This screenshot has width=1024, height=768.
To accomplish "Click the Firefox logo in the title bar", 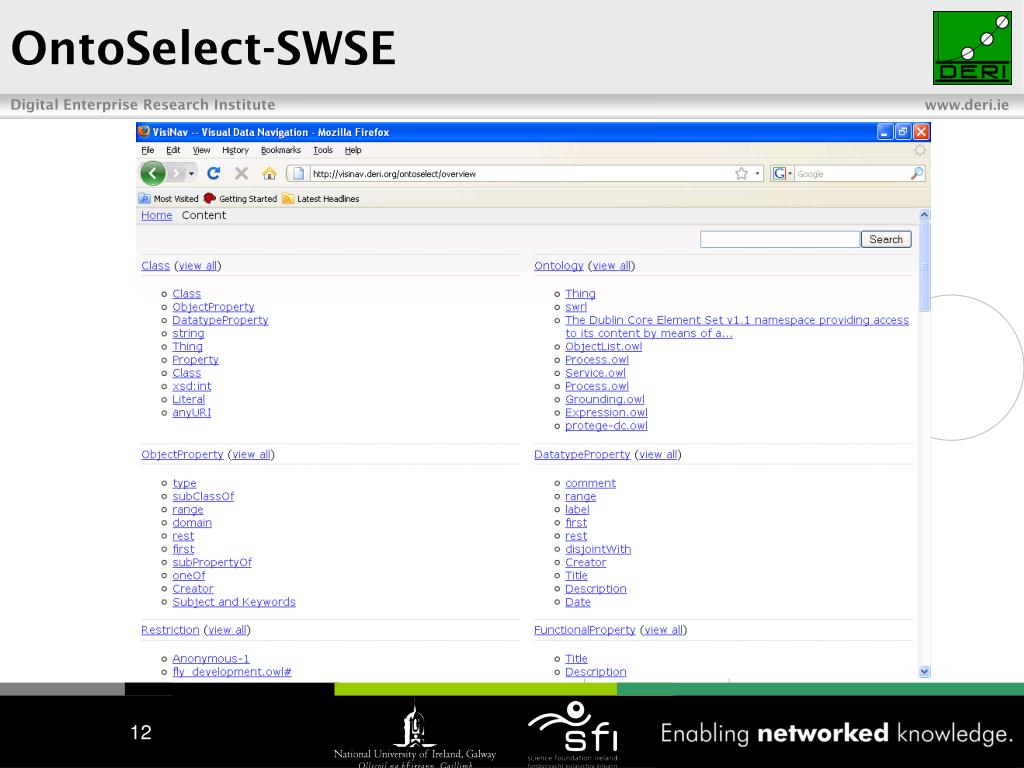I will 144,131.
